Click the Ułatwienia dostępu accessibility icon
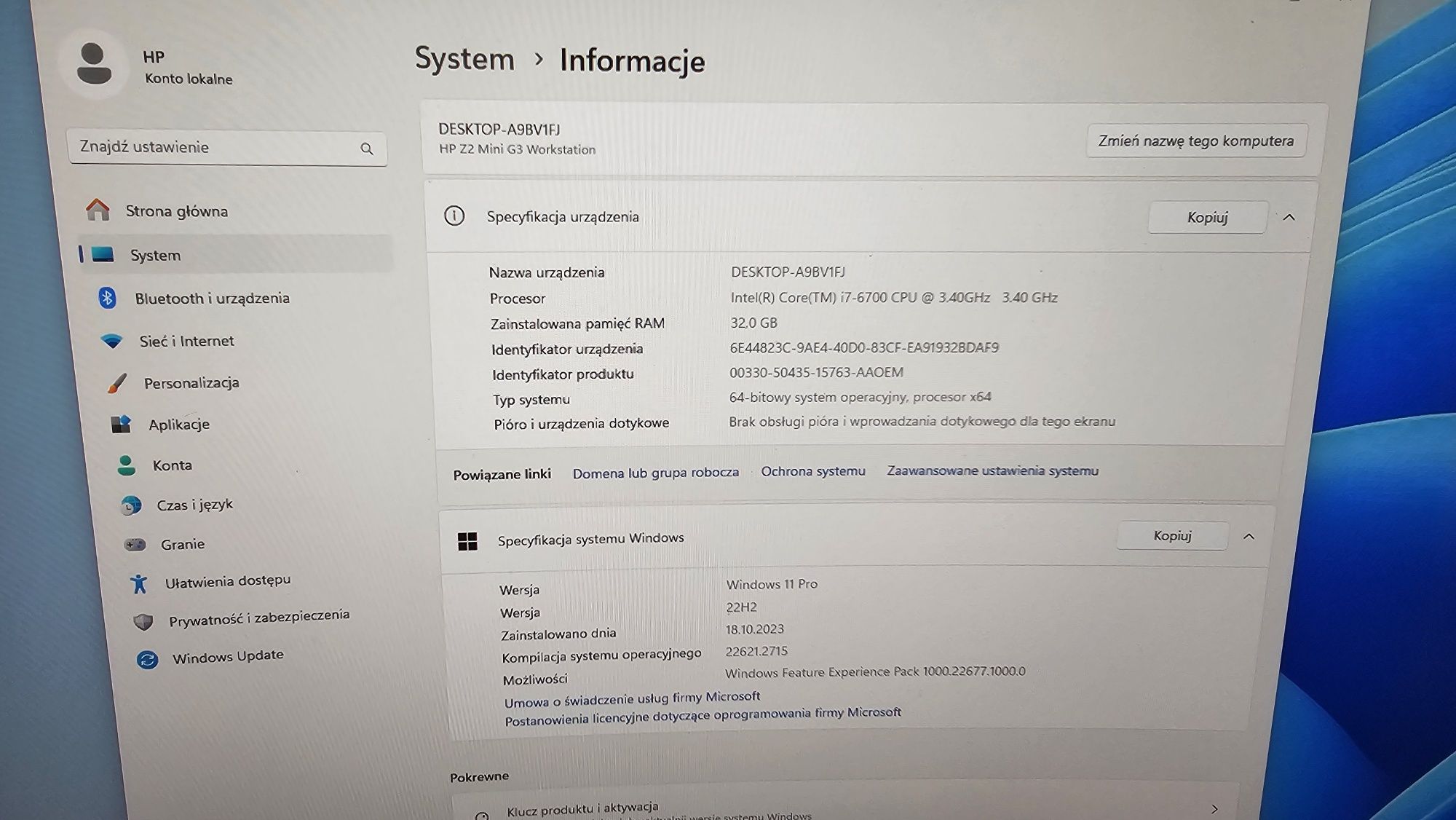 139,583
